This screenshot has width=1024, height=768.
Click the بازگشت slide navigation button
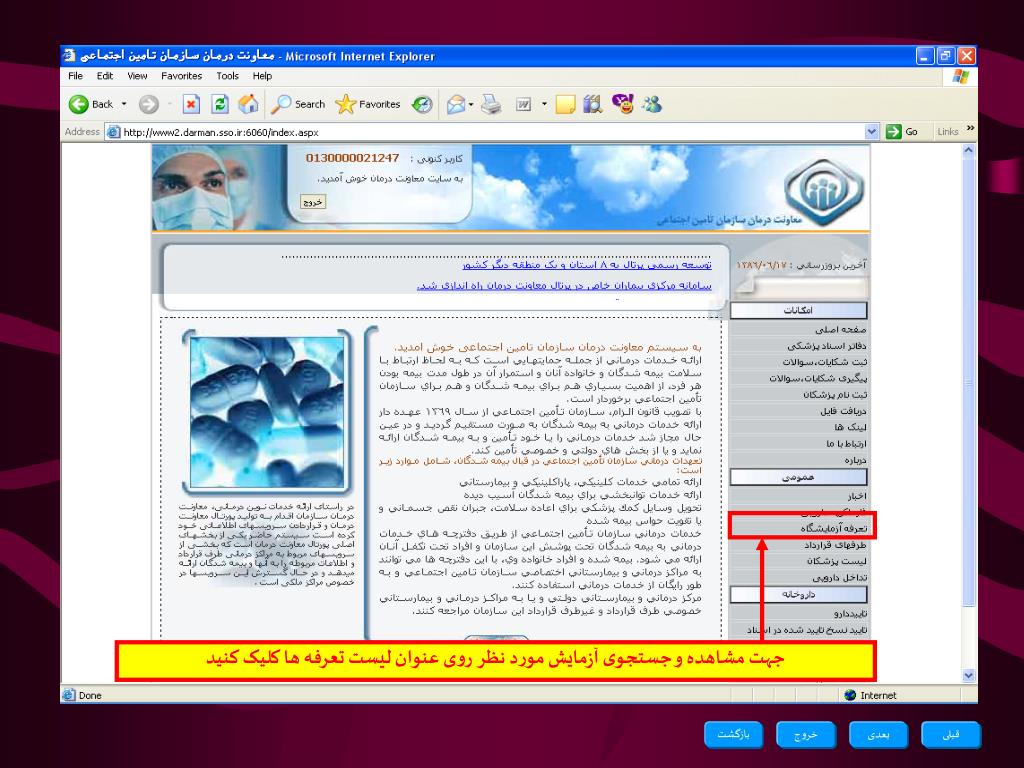click(x=733, y=734)
